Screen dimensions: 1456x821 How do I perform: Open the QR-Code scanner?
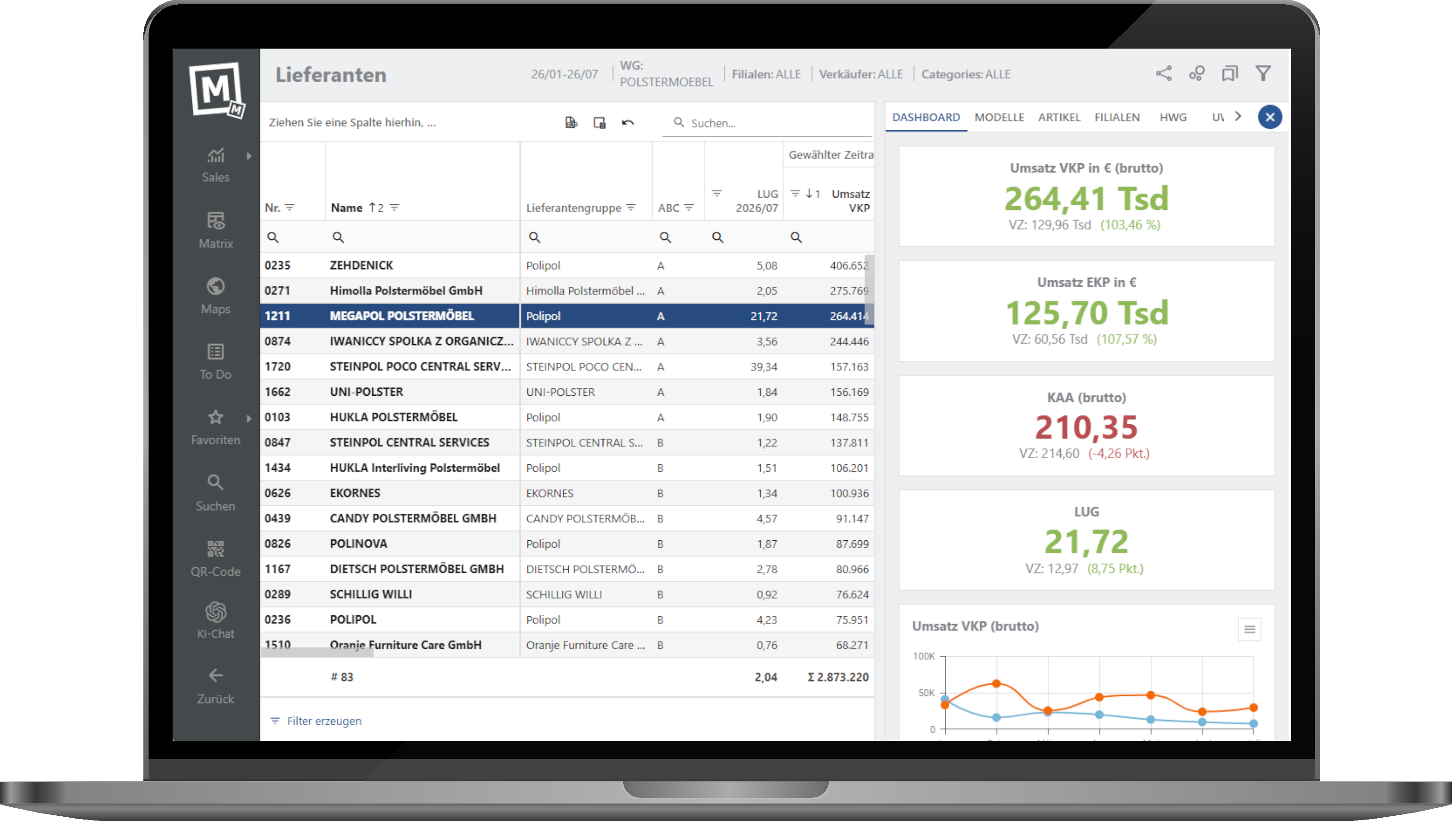tap(216, 558)
